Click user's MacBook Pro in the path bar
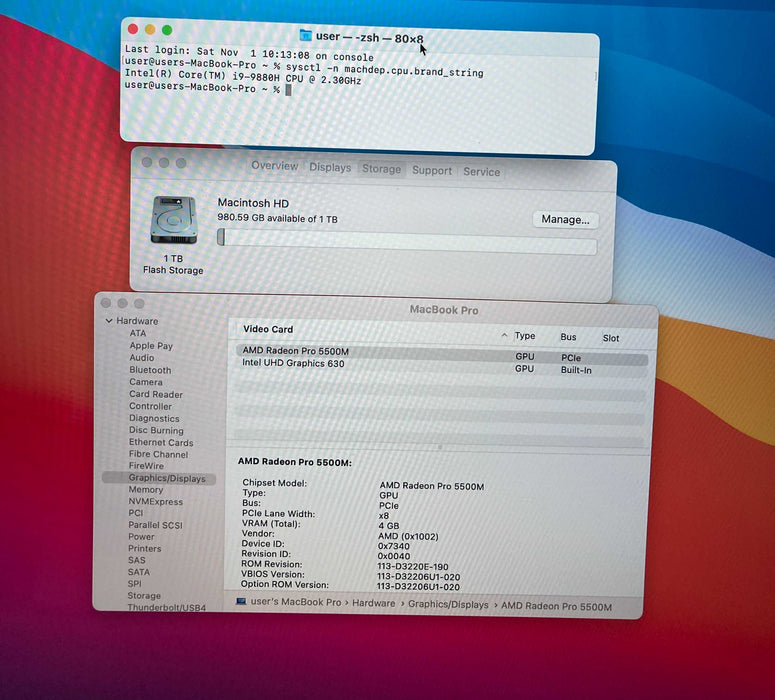 pyautogui.click(x=296, y=602)
